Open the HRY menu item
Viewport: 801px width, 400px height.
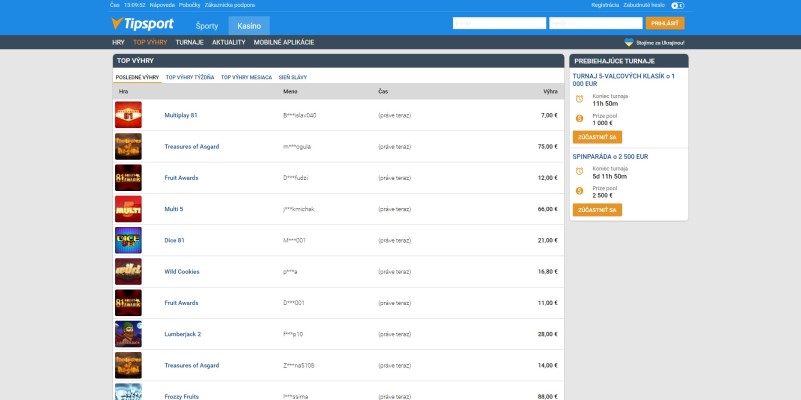[x=119, y=42]
